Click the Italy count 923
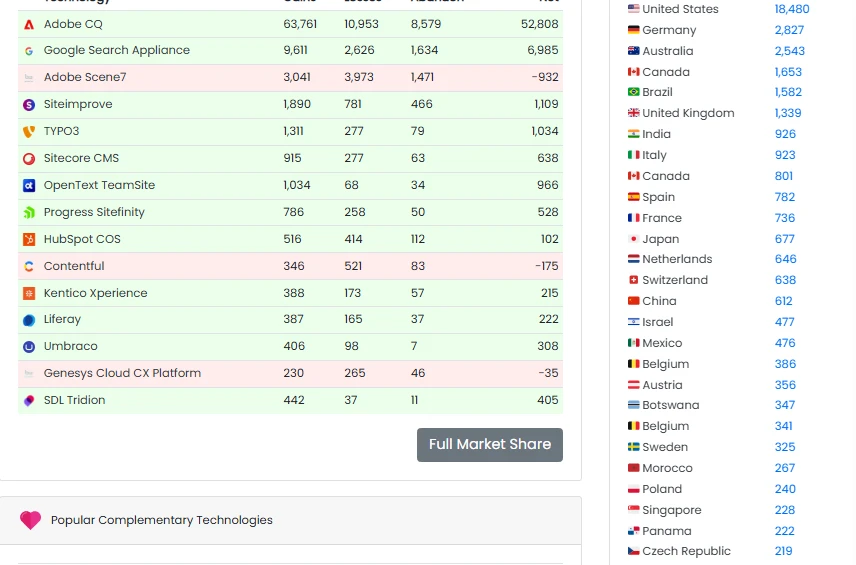The width and height of the screenshot is (856, 565). (785, 155)
